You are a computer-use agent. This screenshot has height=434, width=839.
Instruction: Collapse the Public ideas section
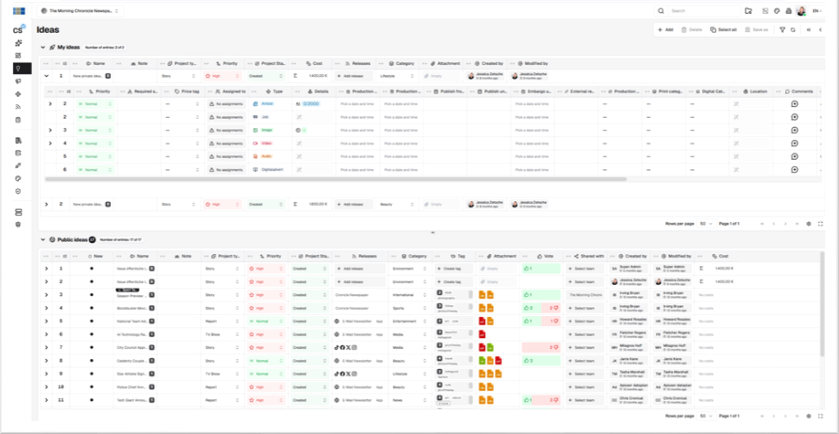[x=43, y=240]
